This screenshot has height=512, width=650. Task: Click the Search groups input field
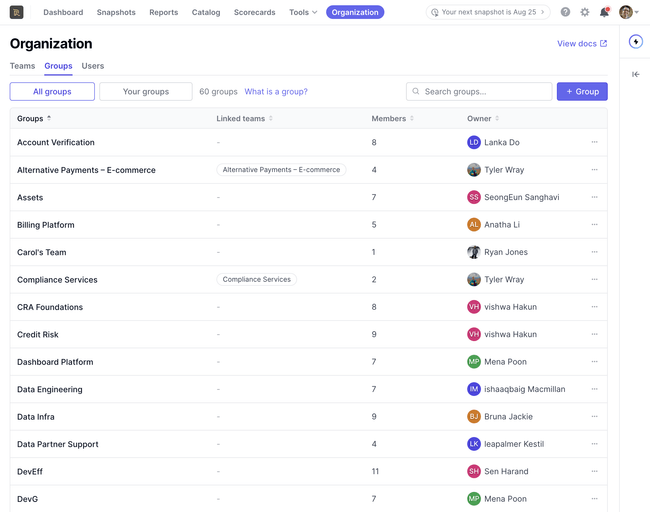click(x=479, y=91)
